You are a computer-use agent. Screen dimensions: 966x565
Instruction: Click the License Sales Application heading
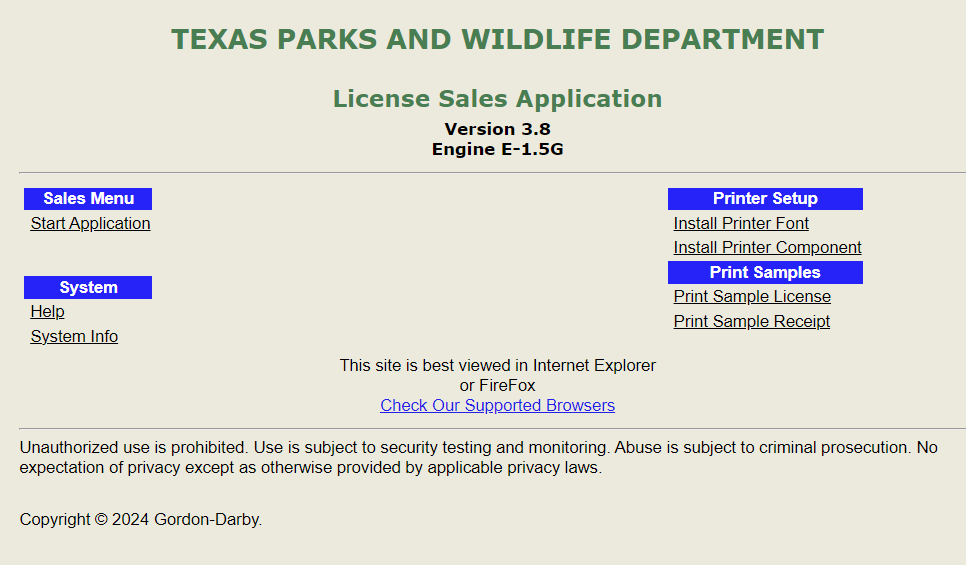pyautogui.click(x=497, y=99)
